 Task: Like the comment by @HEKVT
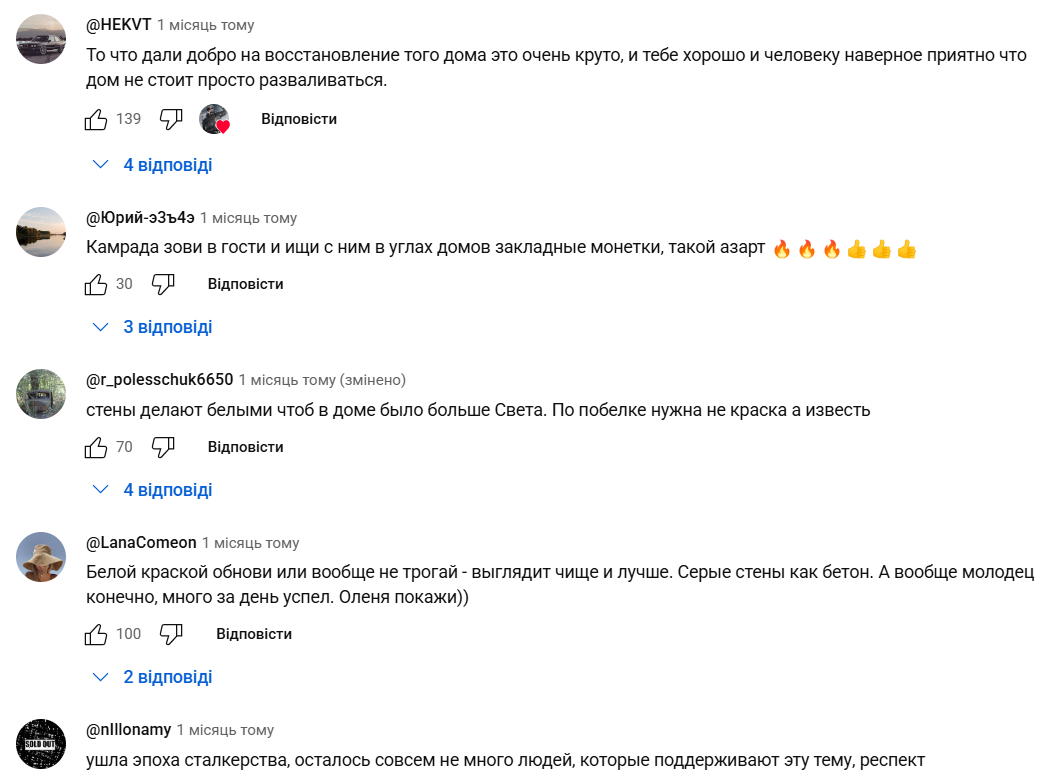coord(95,120)
